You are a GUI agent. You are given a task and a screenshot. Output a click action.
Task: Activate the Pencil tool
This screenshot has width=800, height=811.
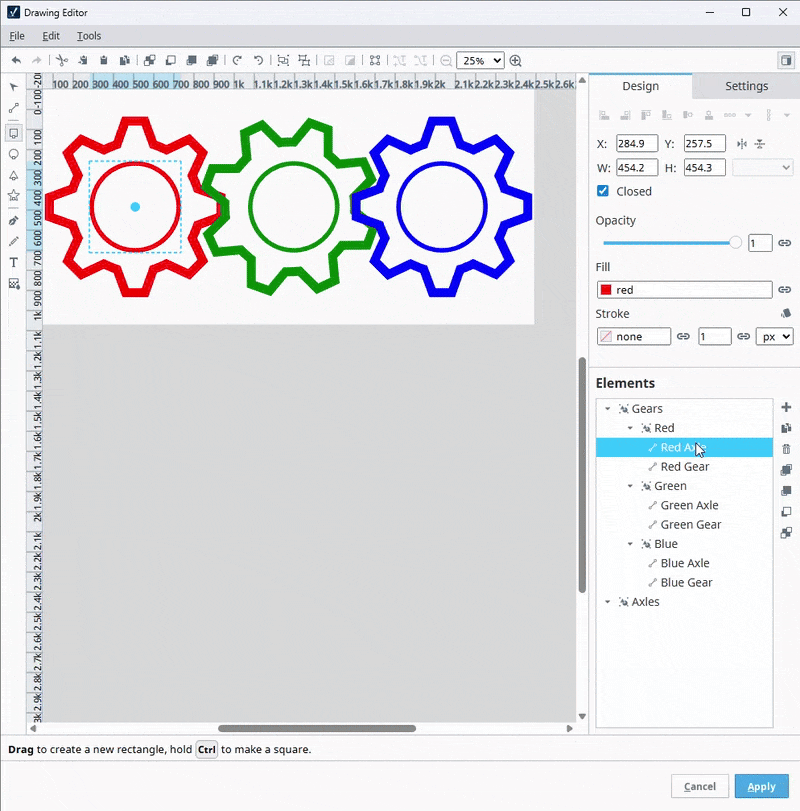[x=14, y=241]
